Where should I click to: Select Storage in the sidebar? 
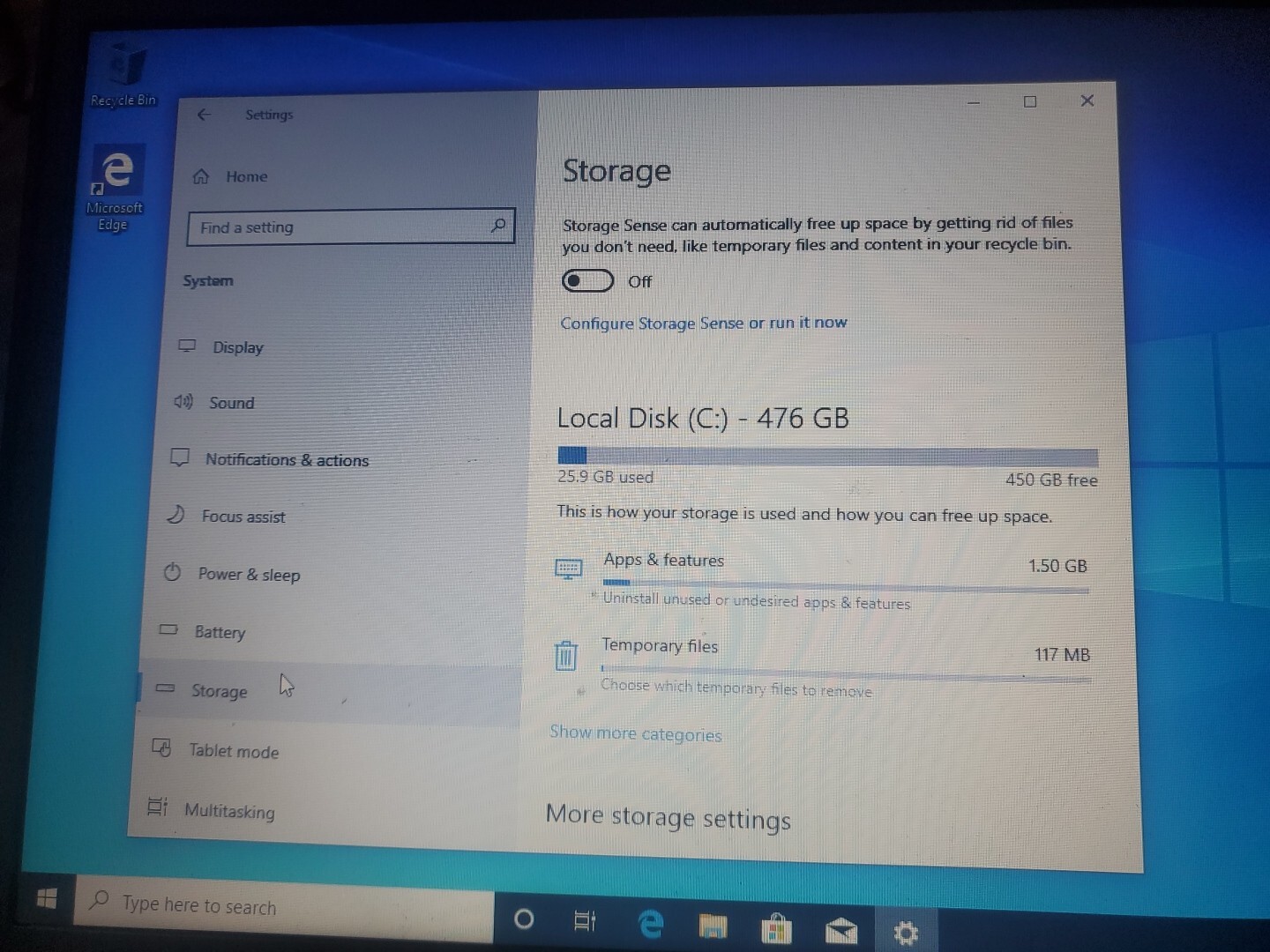330,692
